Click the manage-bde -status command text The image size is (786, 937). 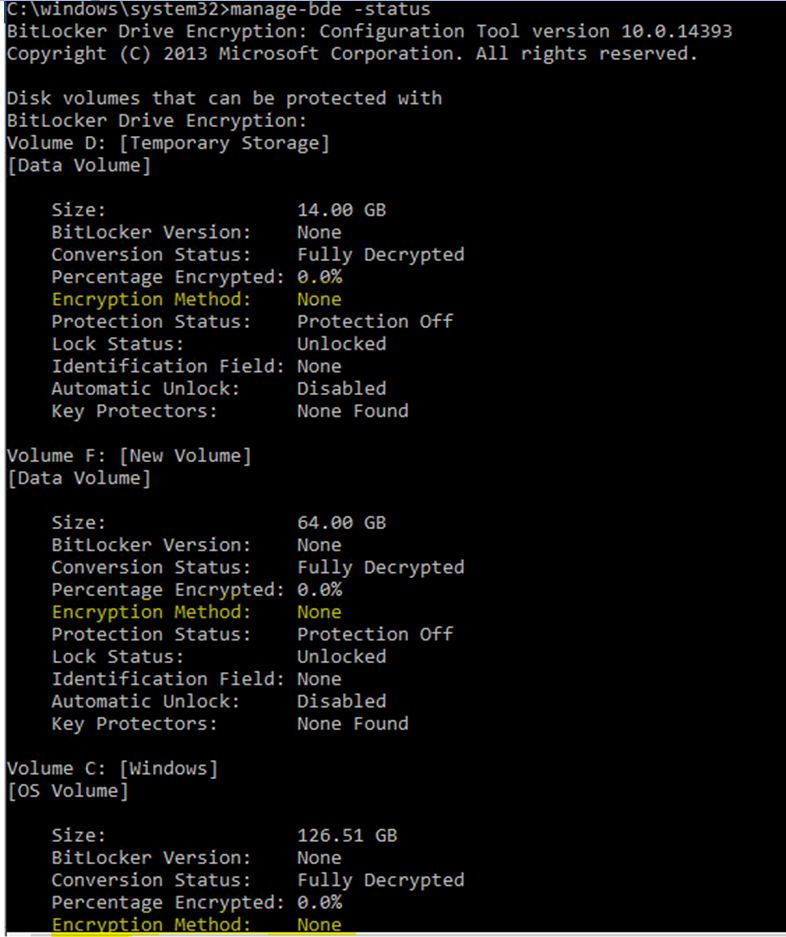click(x=330, y=10)
